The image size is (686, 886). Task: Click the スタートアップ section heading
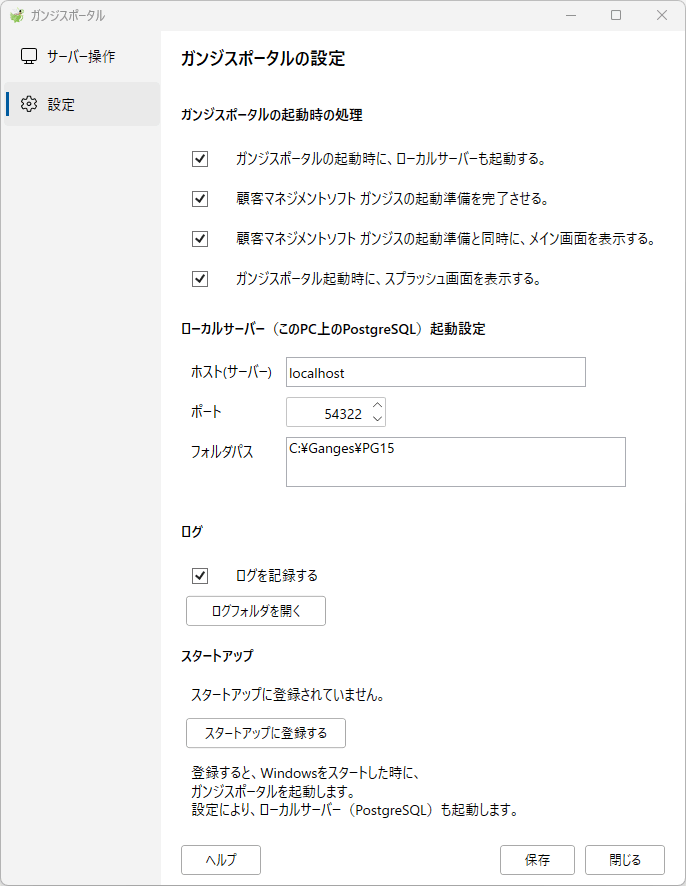(x=218, y=655)
